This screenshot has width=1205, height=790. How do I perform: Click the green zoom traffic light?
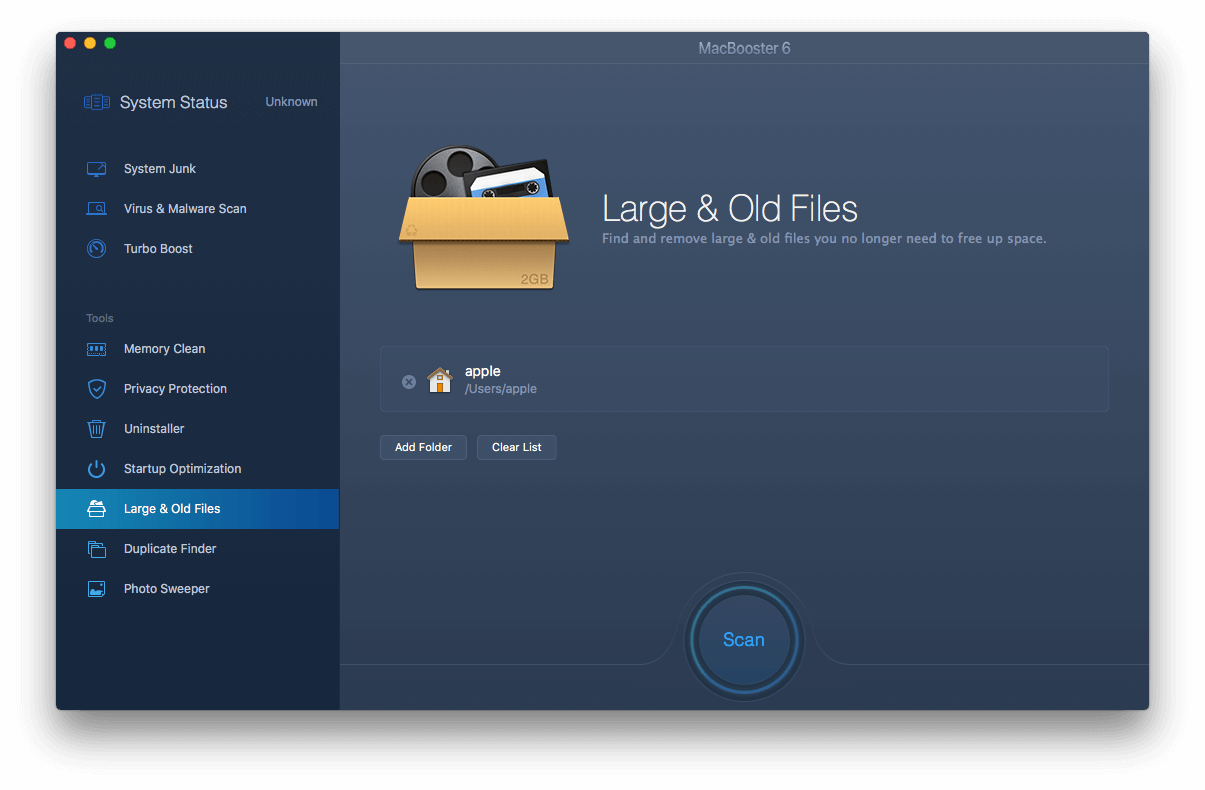pos(110,43)
